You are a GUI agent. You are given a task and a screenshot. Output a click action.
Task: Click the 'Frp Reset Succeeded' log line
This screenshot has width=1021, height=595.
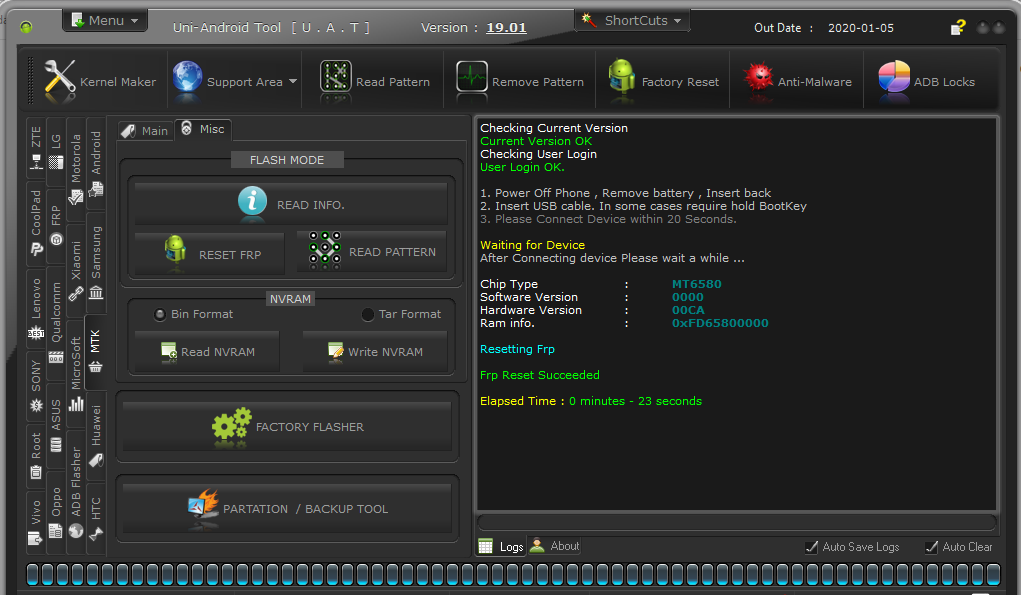(539, 375)
